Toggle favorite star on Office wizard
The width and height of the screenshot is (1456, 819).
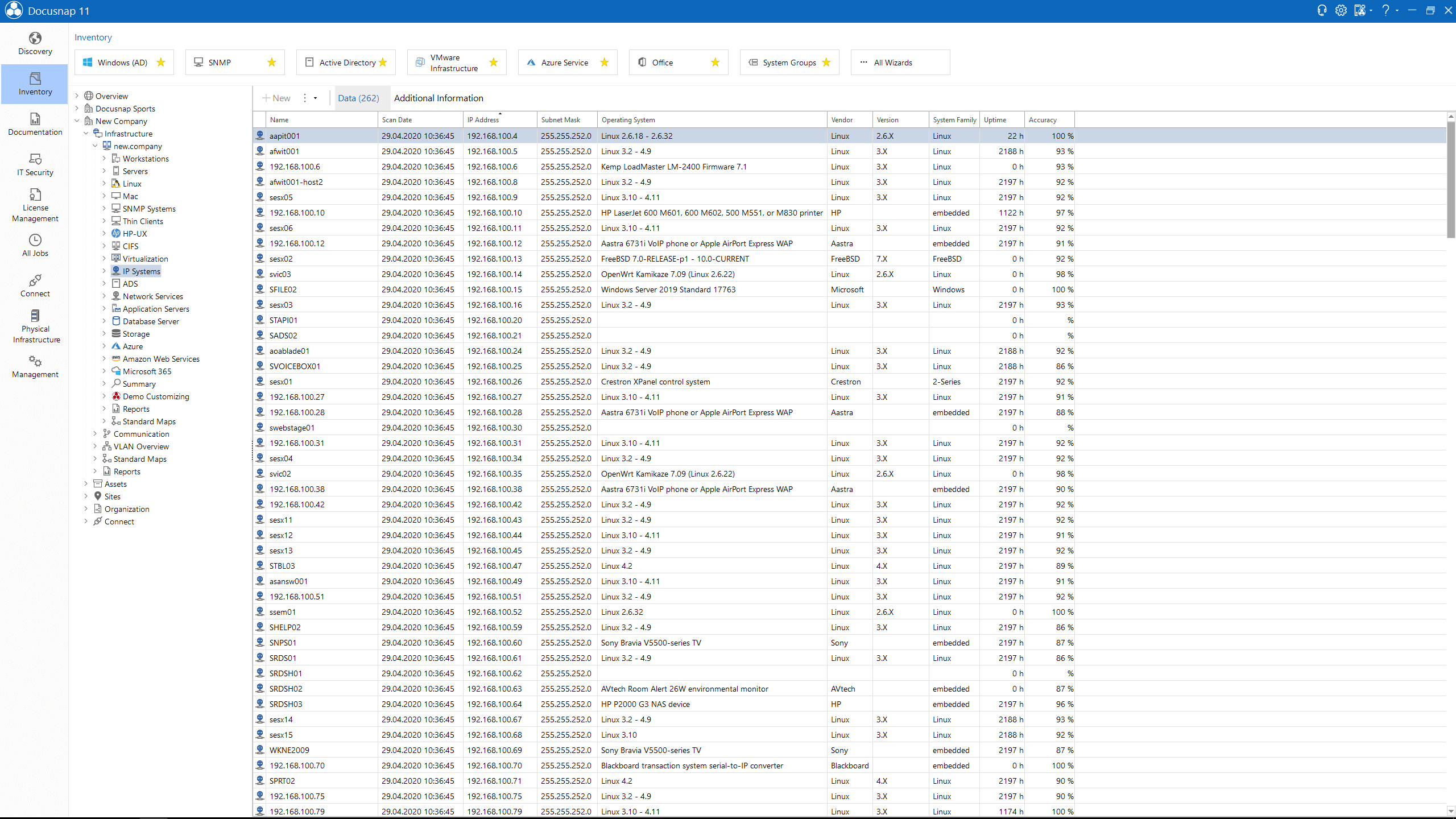[715, 63]
